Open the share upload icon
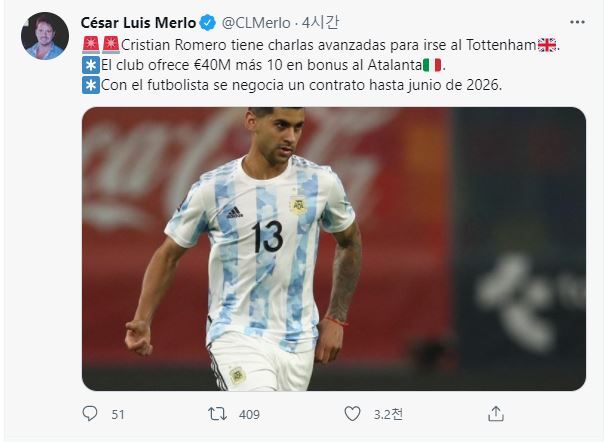 (496, 413)
